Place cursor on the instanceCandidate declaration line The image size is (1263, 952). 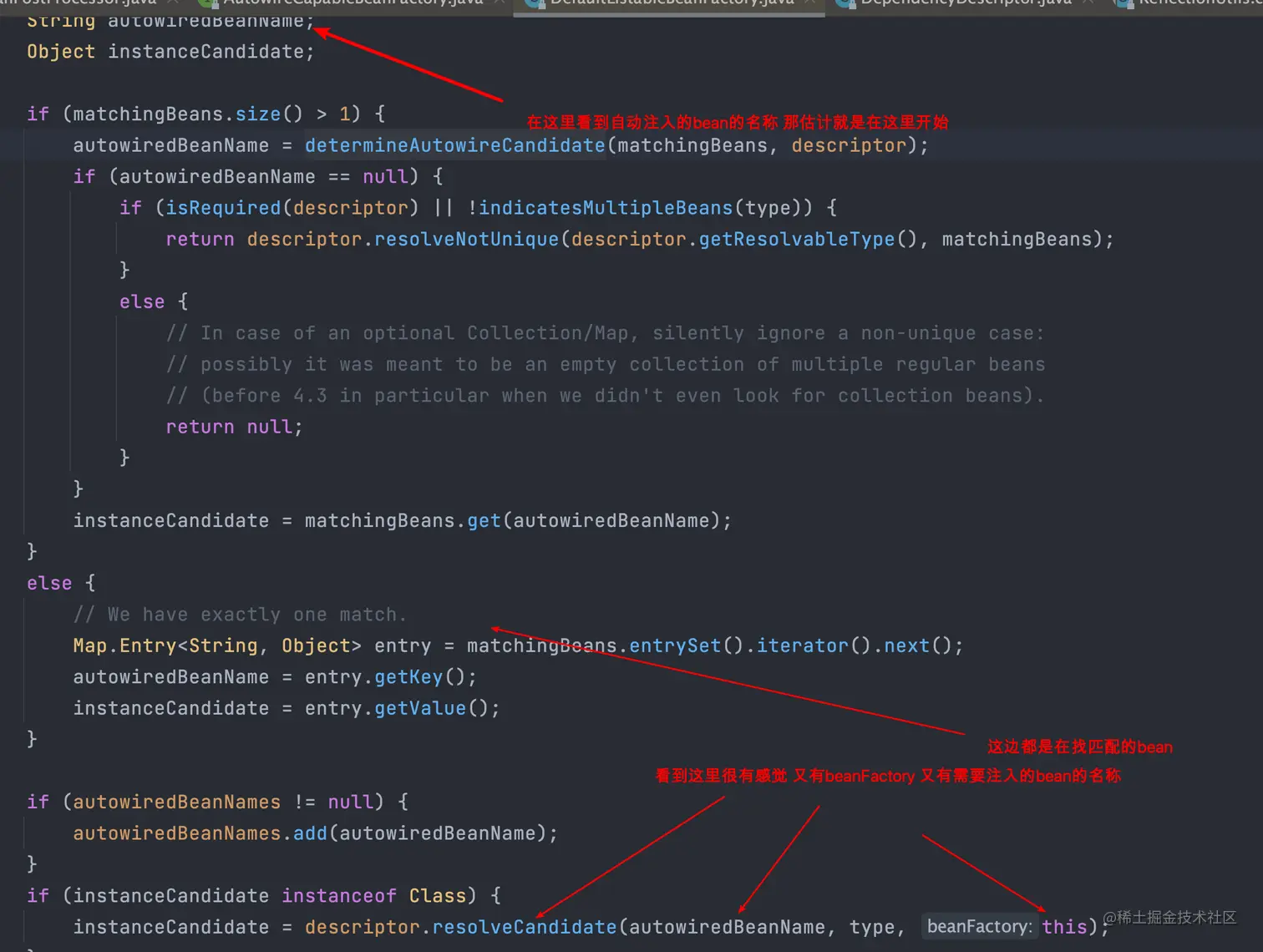pos(209,51)
